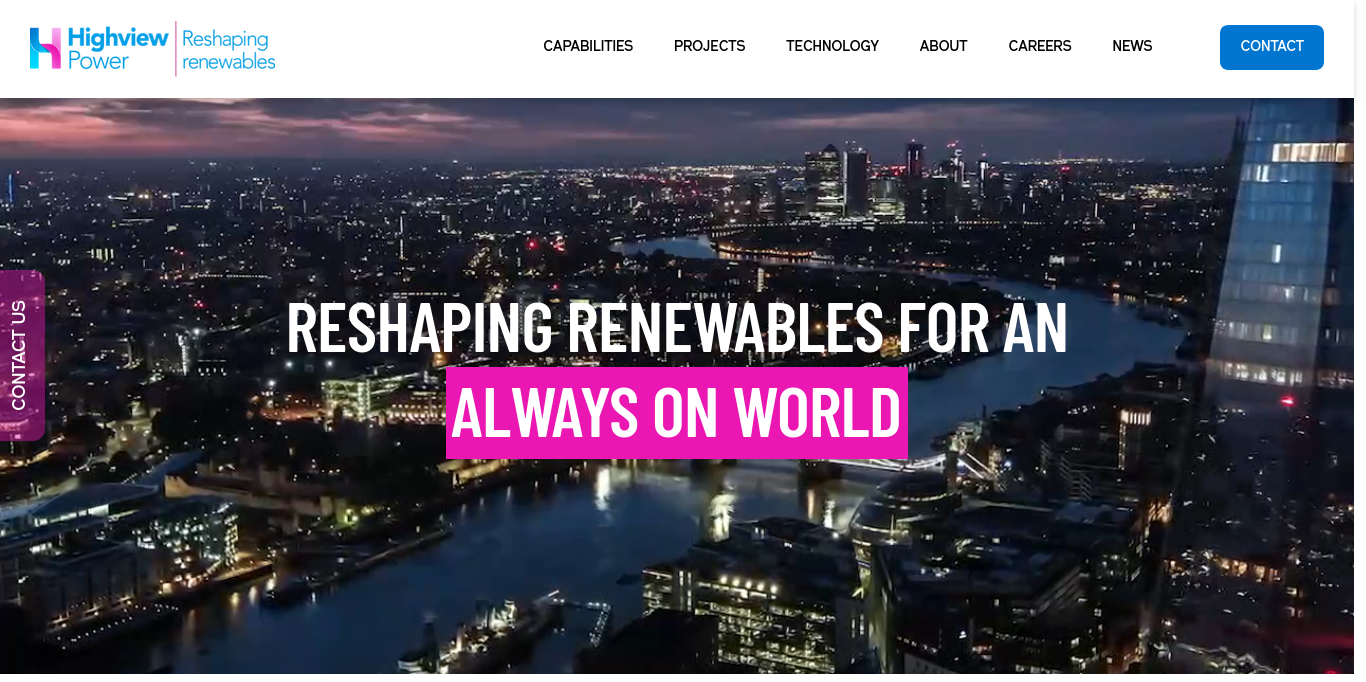The width and height of the screenshot is (1366, 682).
Task: Open the vertical Contact Us side tab
Action: tap(21, 355)
